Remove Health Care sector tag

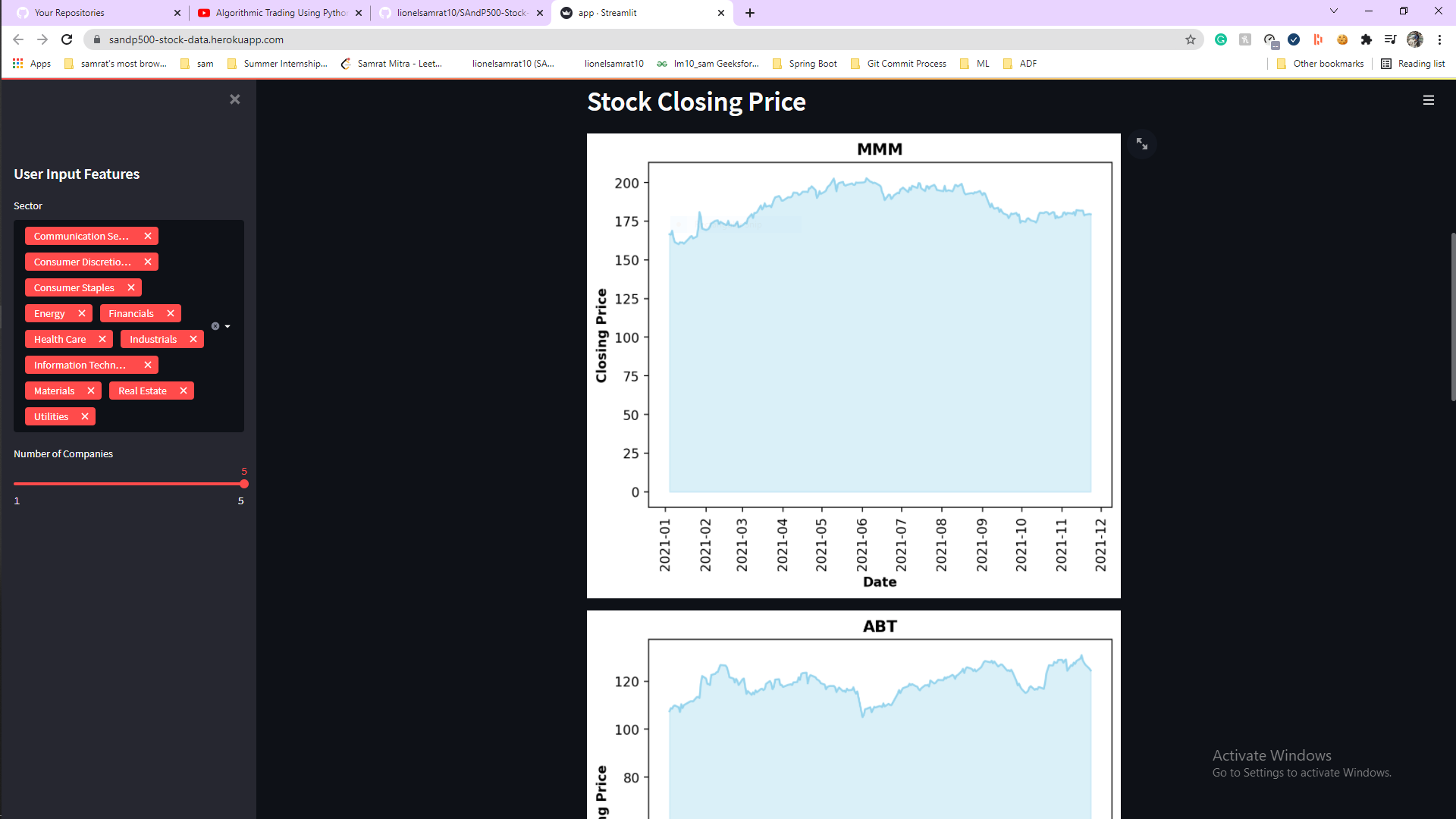102,339
